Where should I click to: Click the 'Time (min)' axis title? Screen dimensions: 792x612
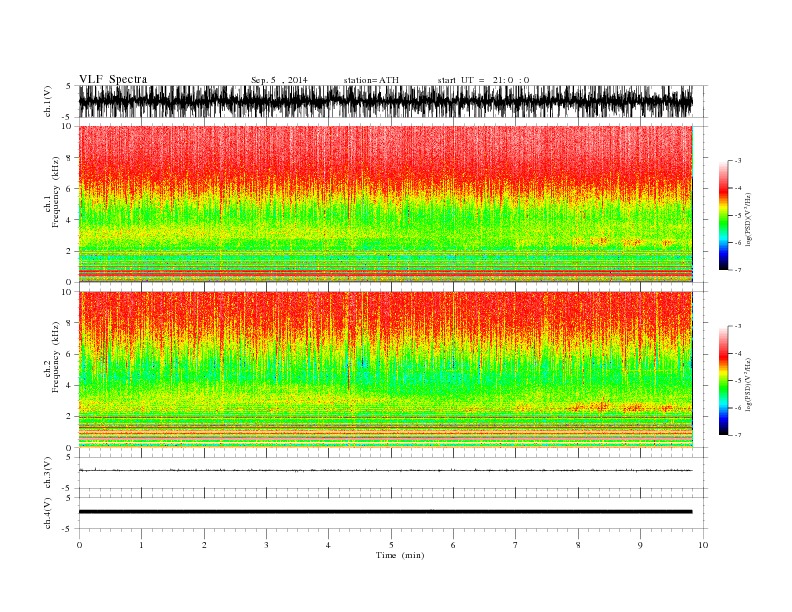tap(400, 555)
